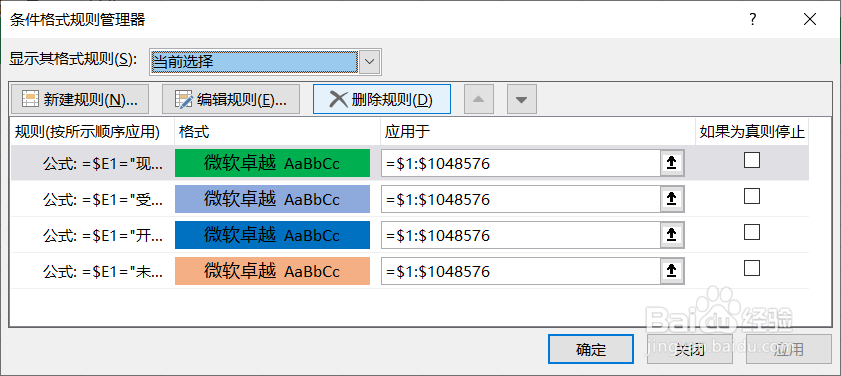Click dark blue format preview swatch

272,235
